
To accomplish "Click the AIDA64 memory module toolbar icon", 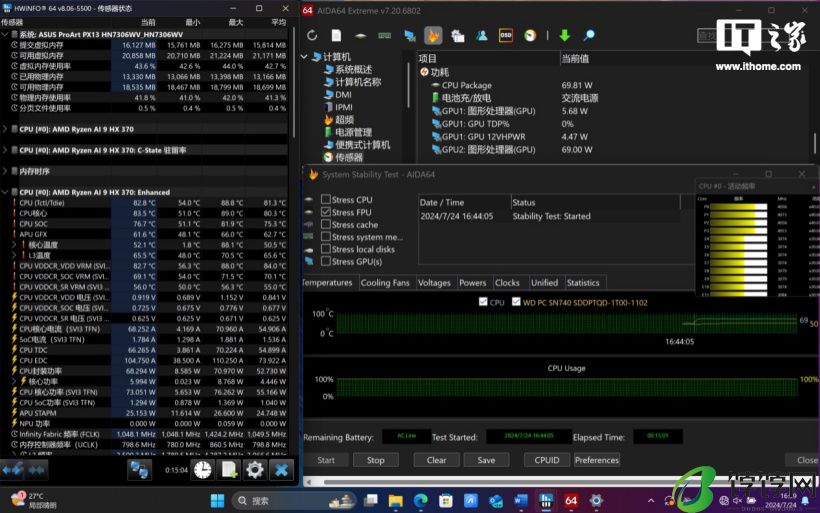I will coord(384,35).
